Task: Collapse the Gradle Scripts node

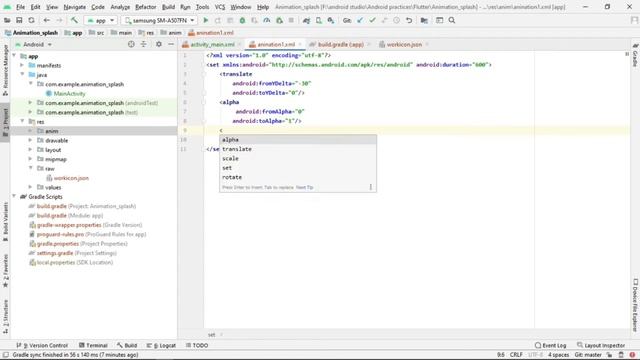Action: point(14,196)
